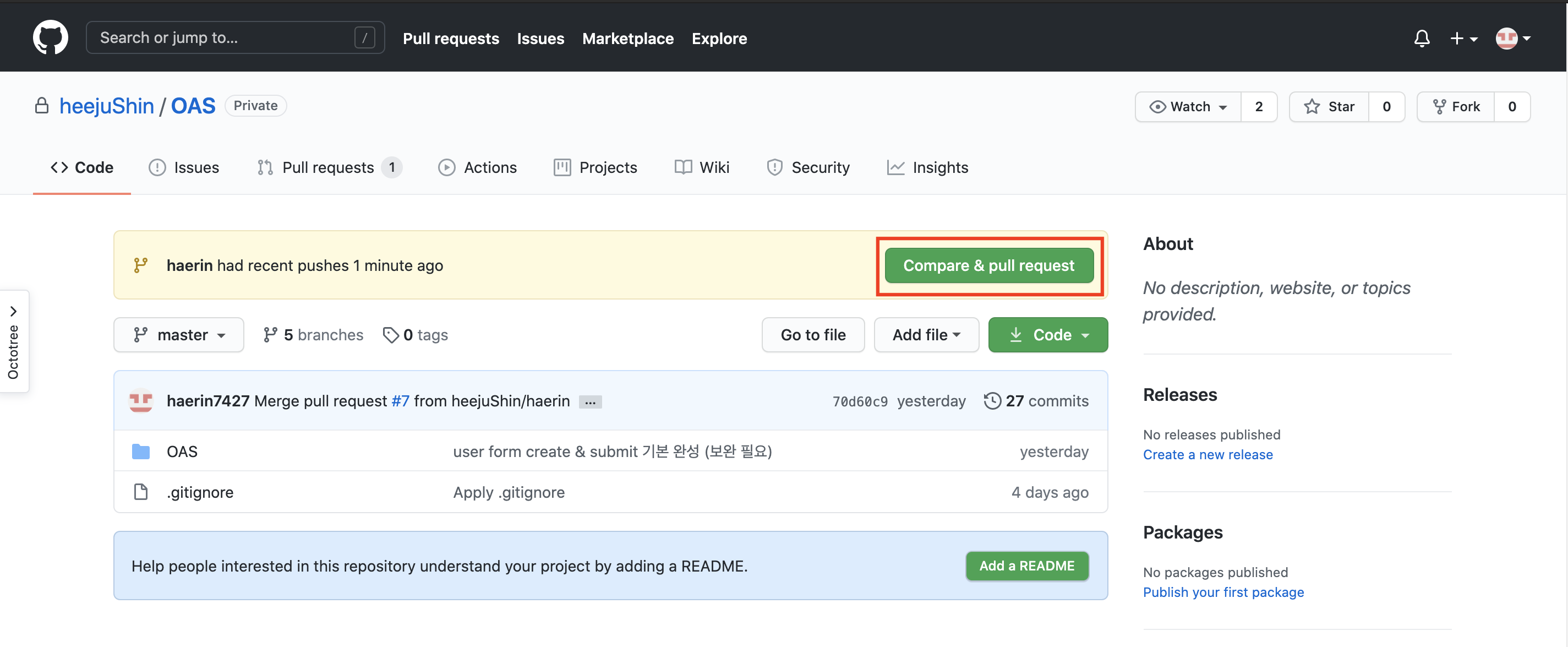Viewport: 1568px width, 647px height.
Task: Click the 0 tags icon link
Action: (391, 334)
